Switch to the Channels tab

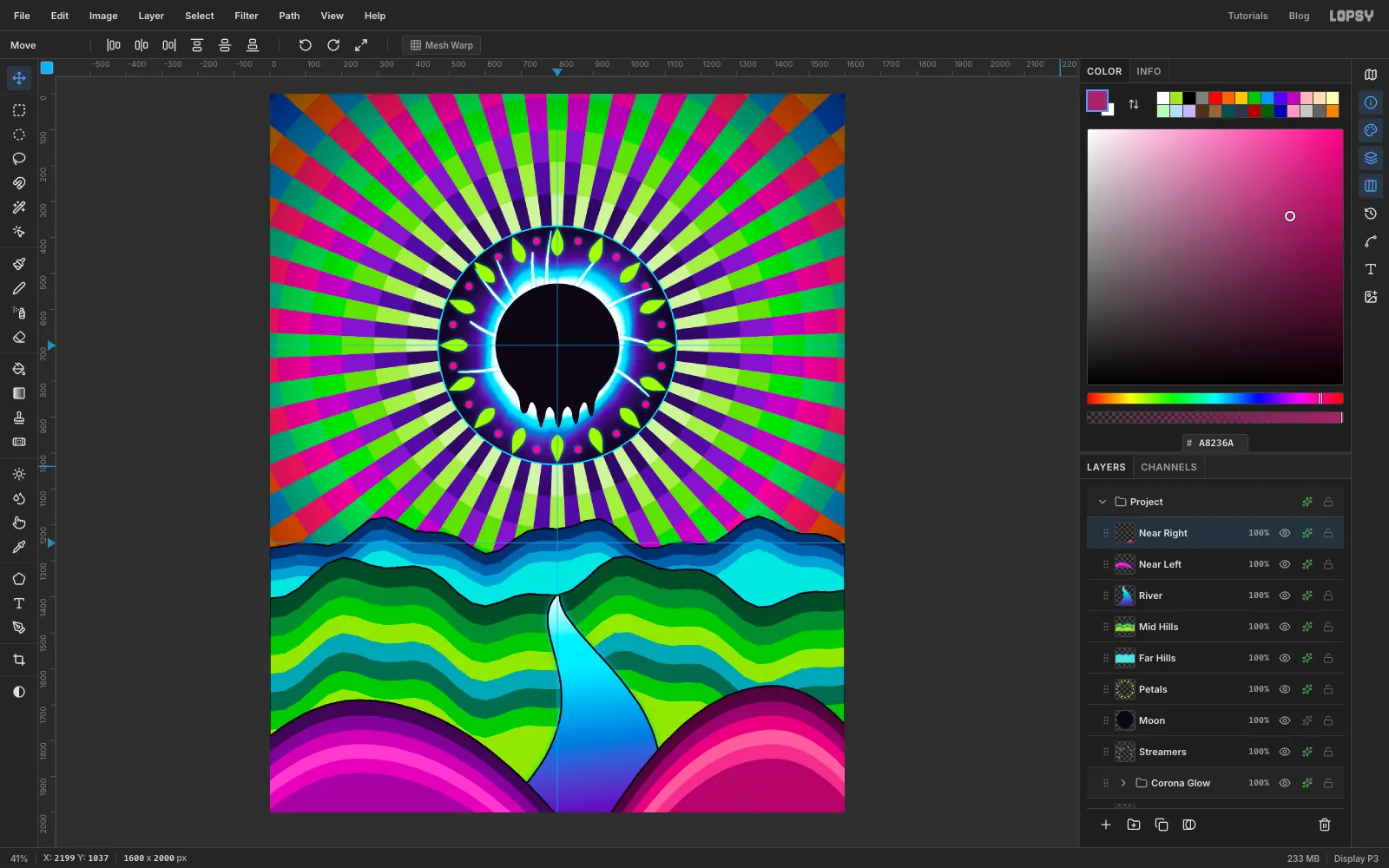(1168, 467)
